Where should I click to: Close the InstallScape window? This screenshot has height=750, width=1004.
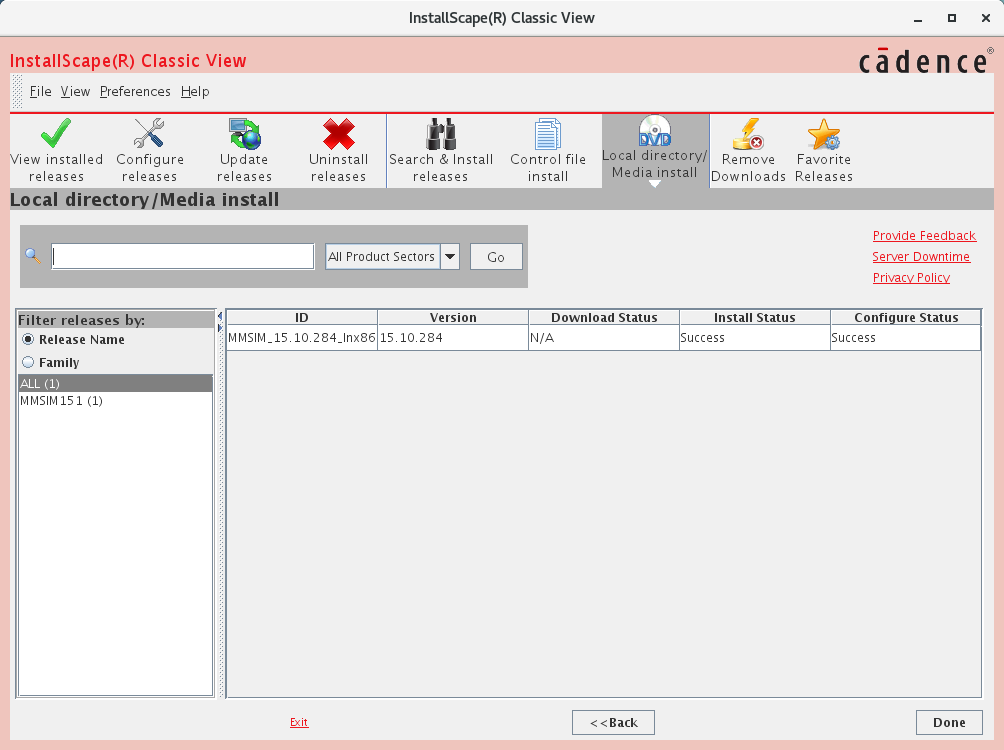point(986,19)
